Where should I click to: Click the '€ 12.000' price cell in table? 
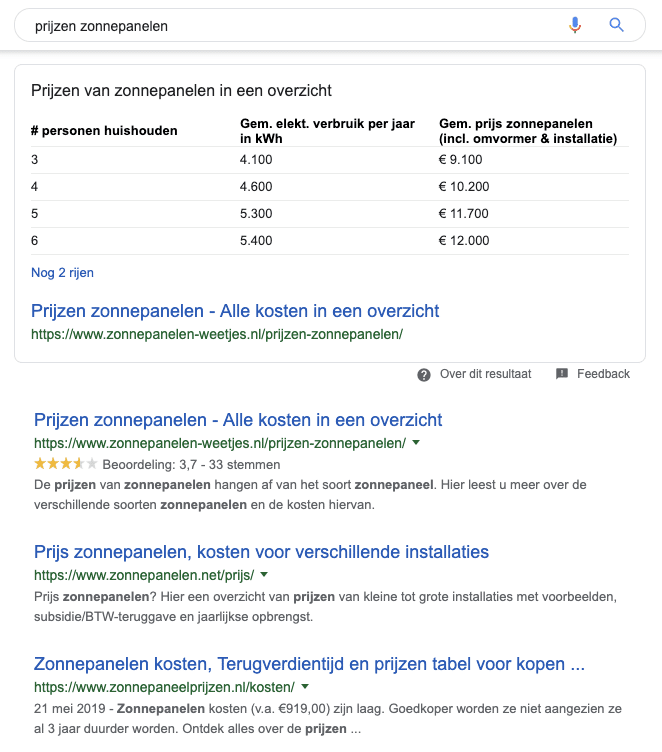tap(464, 240)
